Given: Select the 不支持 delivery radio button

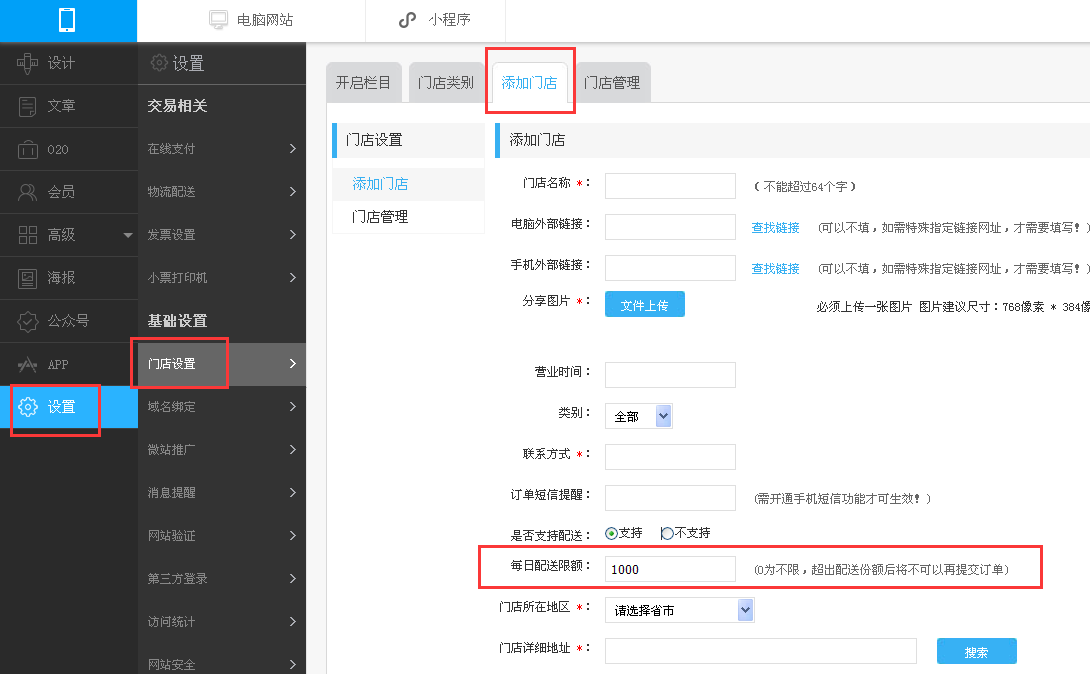Looking at the screenshot, I should (667, 534).
